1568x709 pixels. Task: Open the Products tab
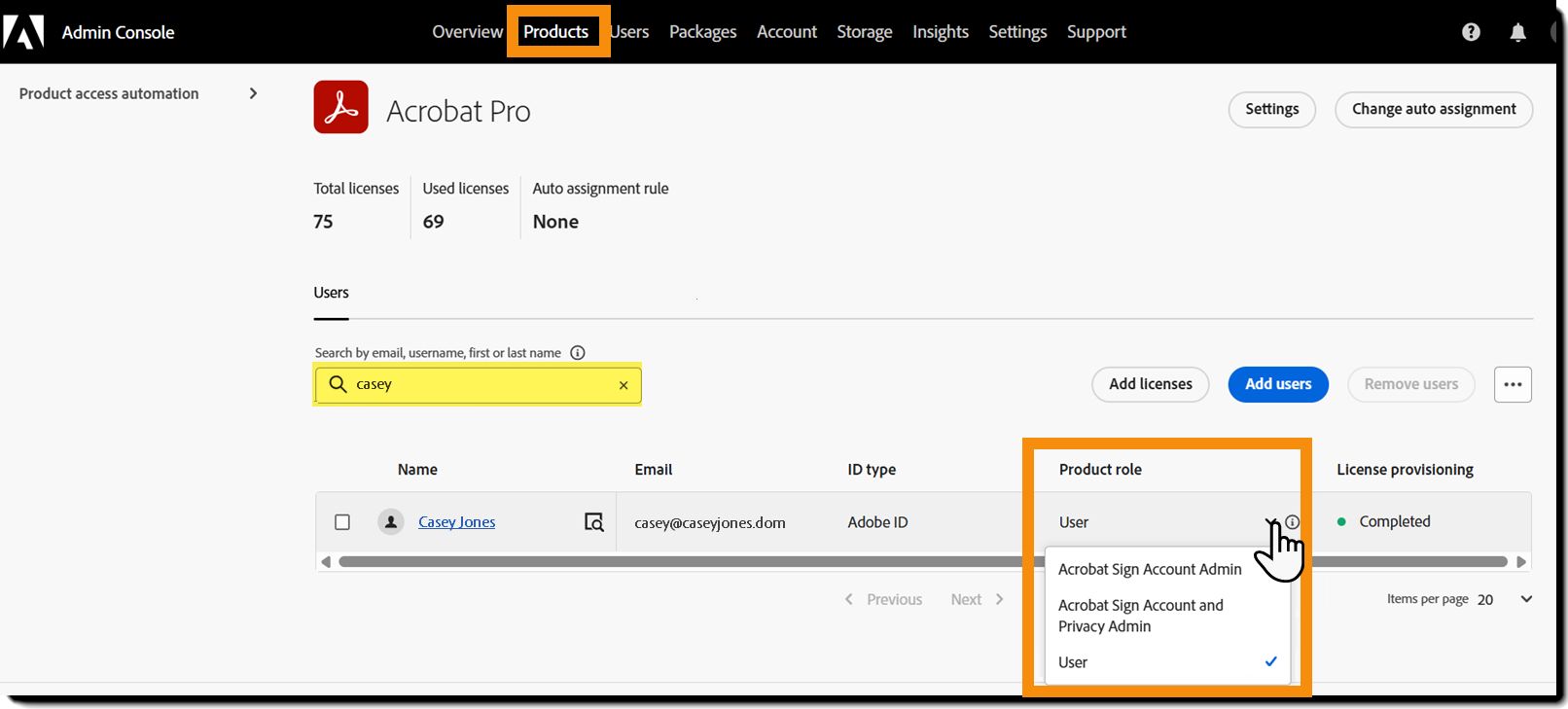(x=555, y=32)
